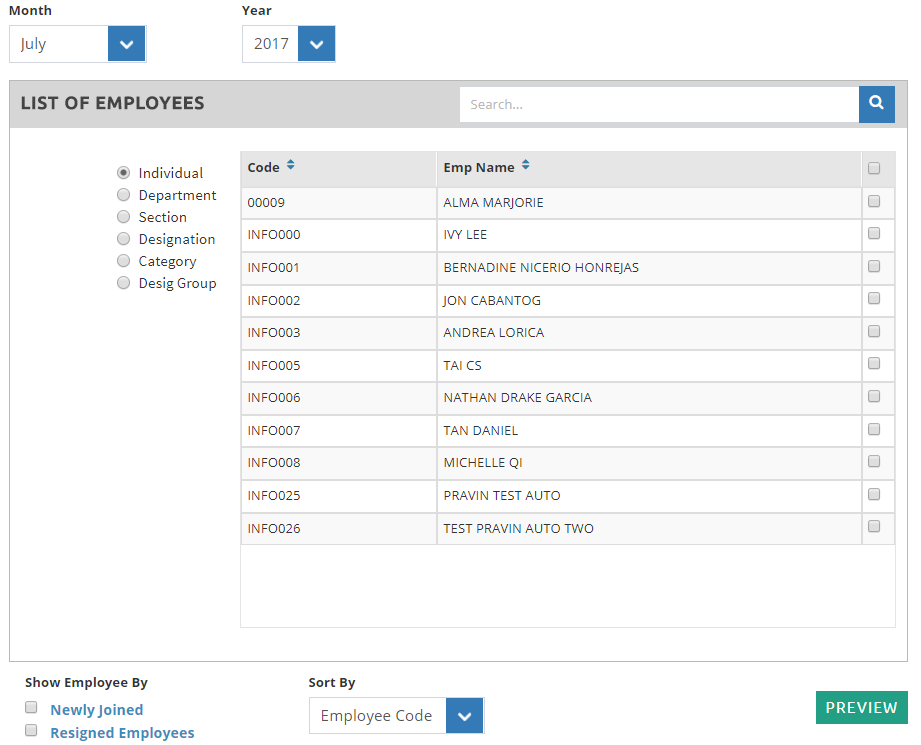Select the Desig Group radio button
This screenshot has height=745, width=921.
(124, 283)
